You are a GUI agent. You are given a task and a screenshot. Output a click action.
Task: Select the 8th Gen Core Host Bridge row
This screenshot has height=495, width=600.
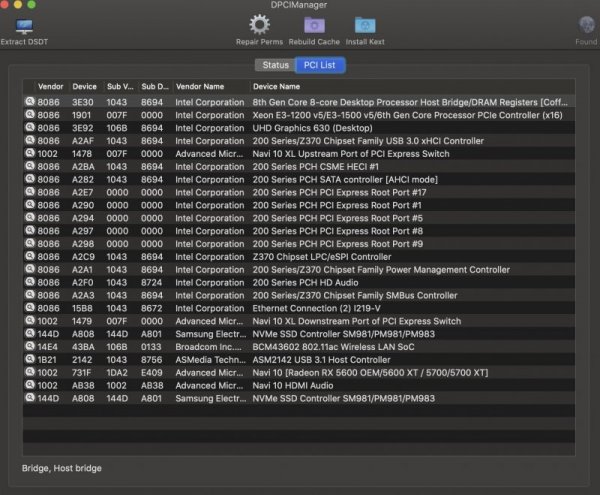(x=299, y=102)
